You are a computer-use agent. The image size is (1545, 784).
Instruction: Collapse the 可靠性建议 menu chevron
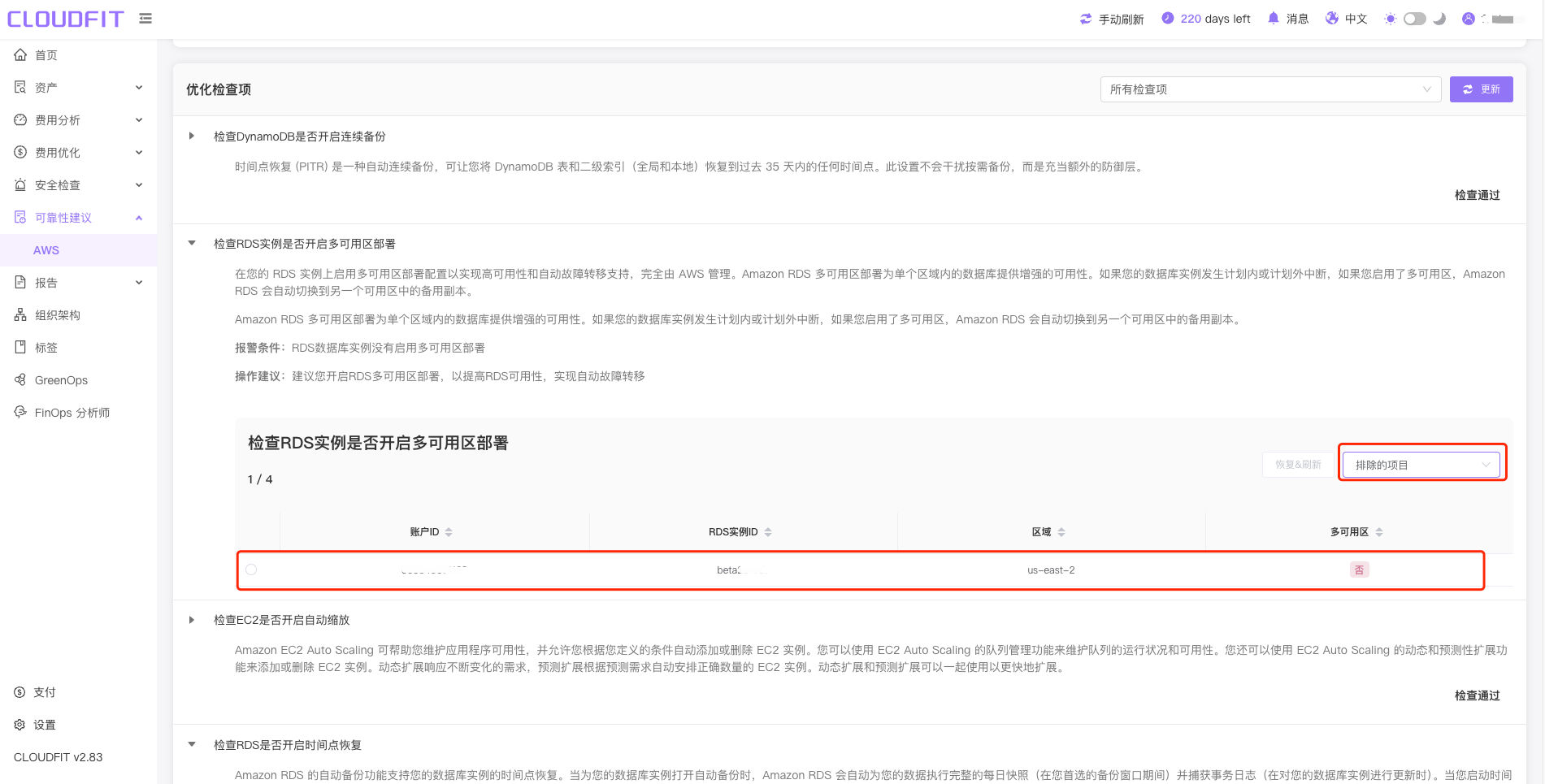(139, 218)
